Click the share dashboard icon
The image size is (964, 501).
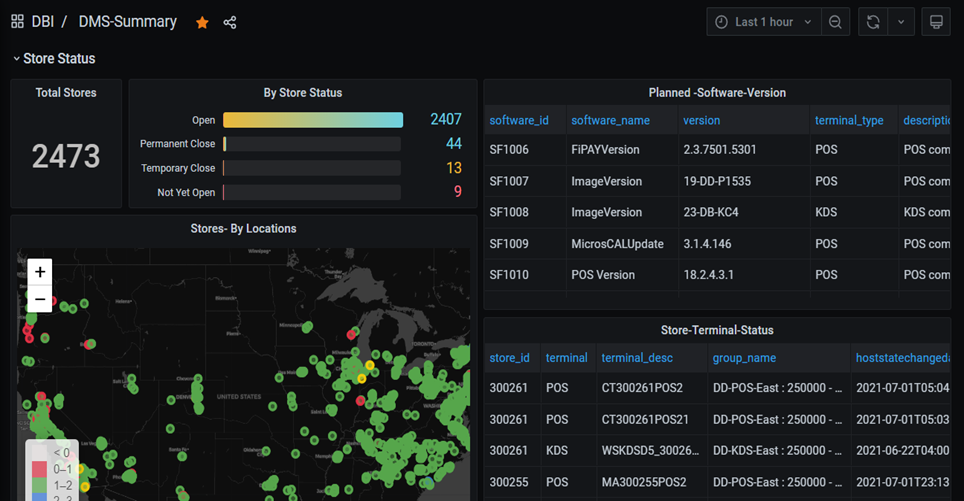(x=230, y=22)
